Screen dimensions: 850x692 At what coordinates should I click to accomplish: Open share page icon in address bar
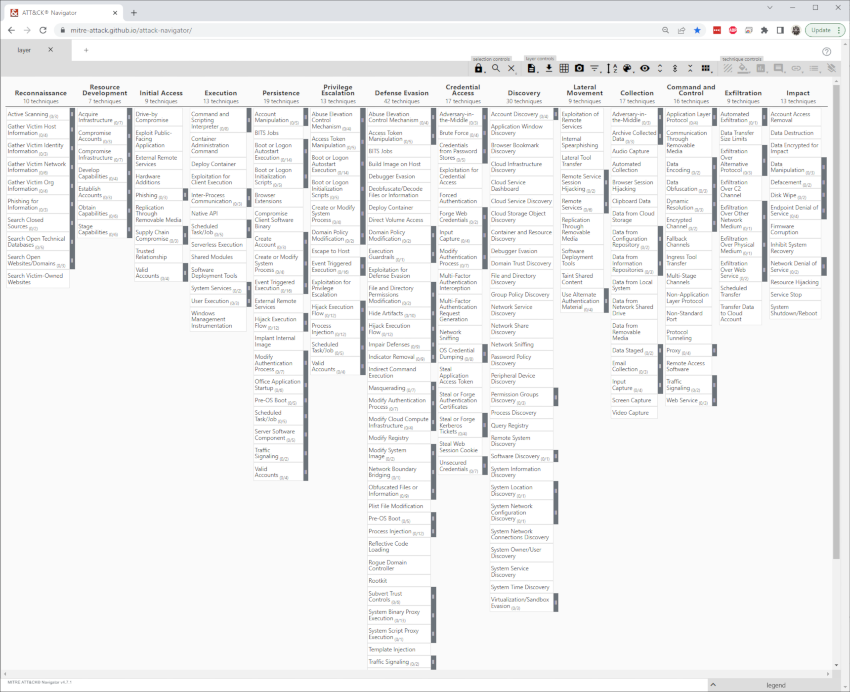(x=681, y=30)
